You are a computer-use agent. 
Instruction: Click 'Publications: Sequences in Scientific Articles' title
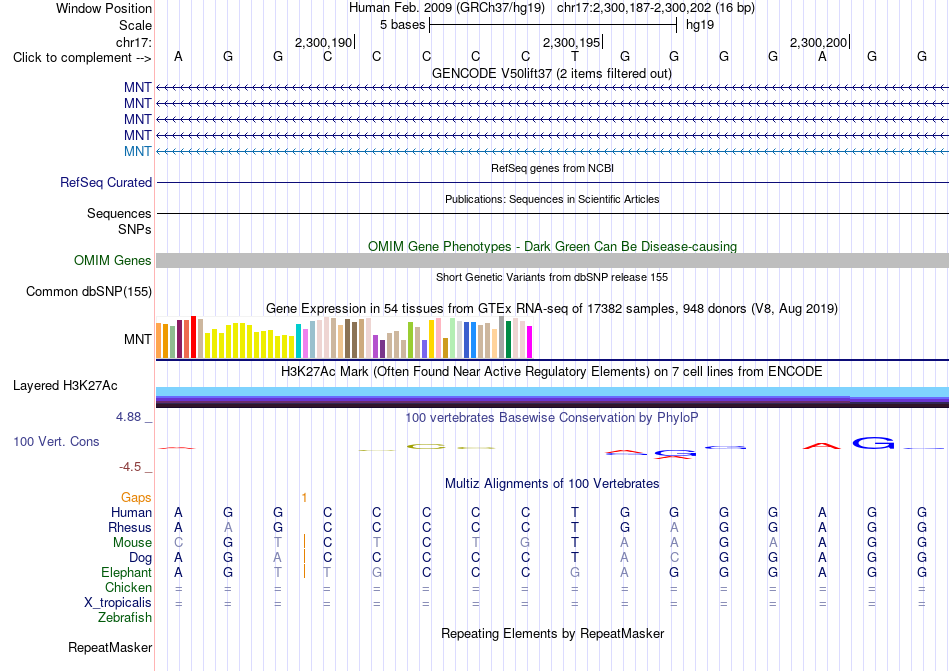[552, 199]
